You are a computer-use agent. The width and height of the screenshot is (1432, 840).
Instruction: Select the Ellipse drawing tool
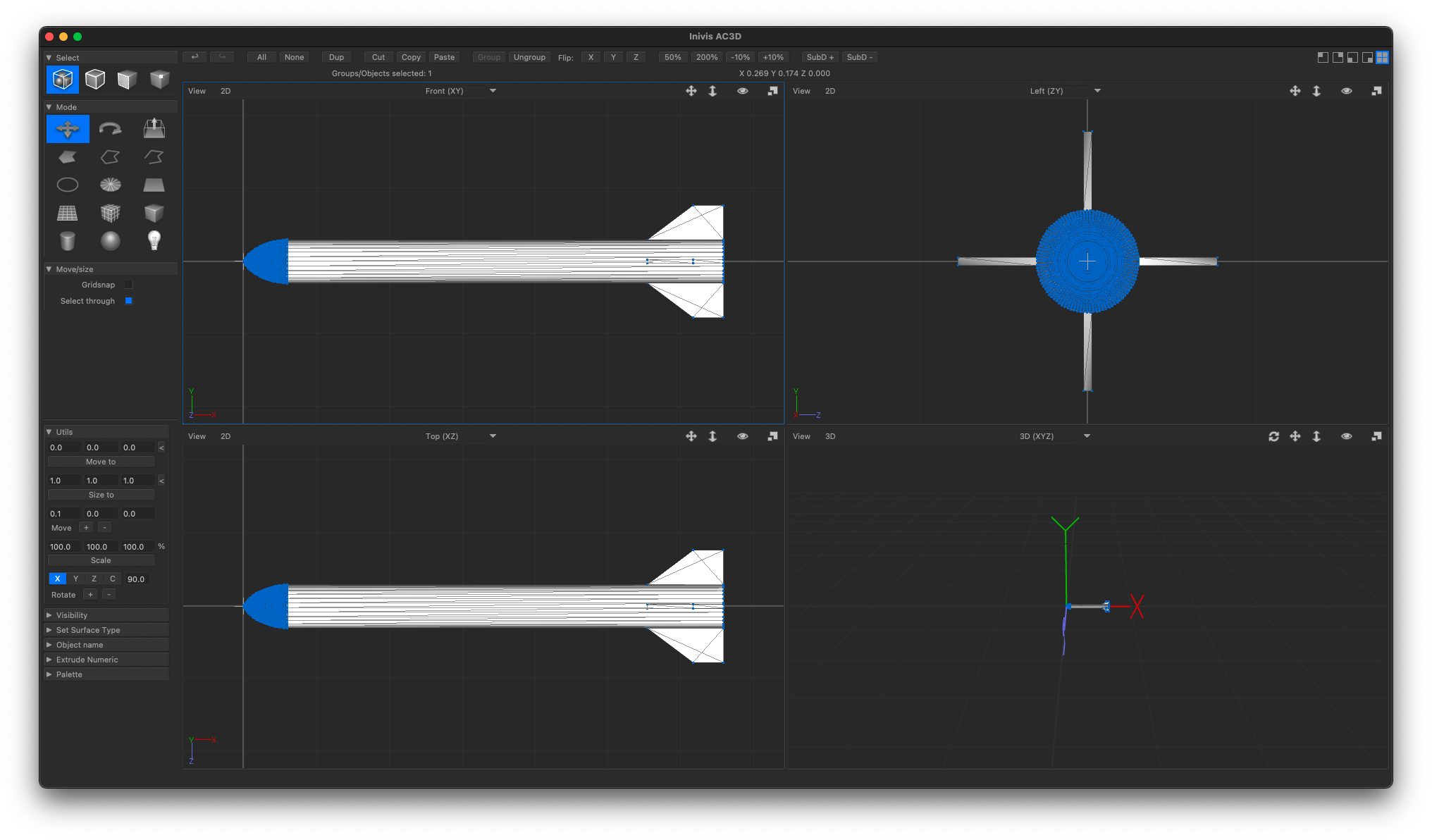(x=68, y=185)
